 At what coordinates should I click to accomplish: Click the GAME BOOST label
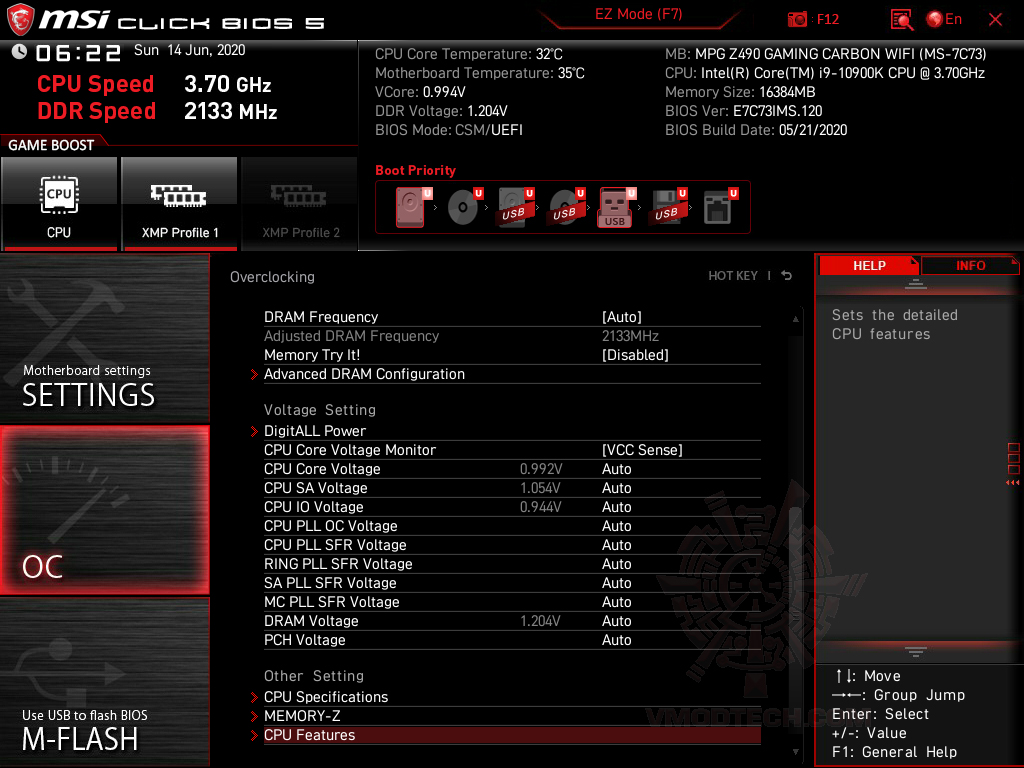point(51,145)
